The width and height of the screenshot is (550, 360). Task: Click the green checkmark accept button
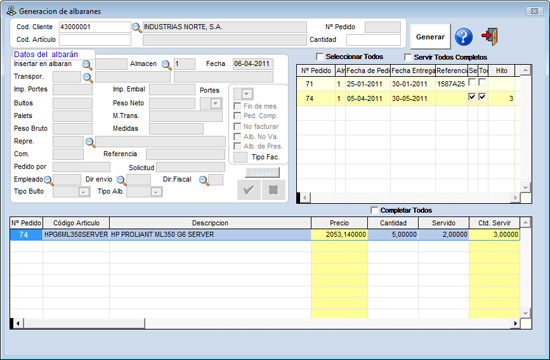[x=249, y=190]
